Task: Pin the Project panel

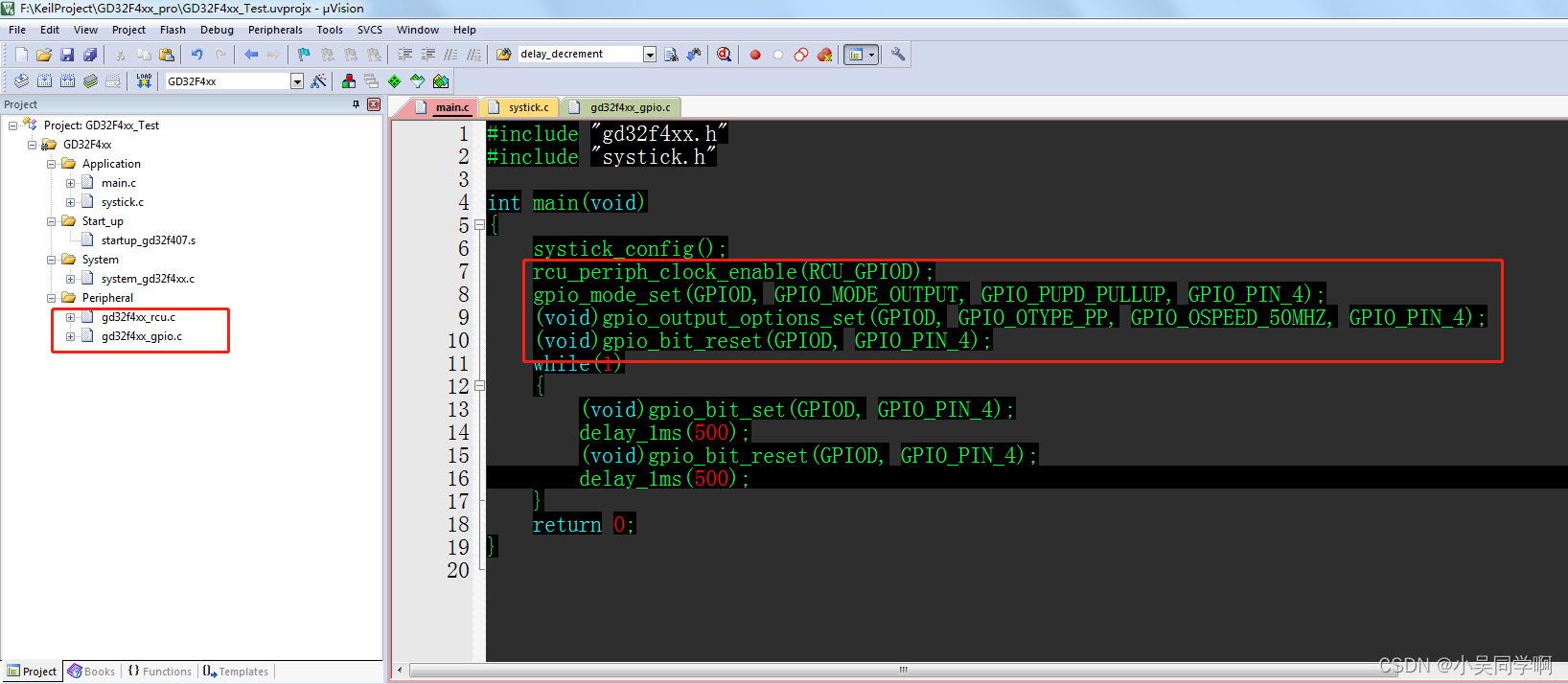Action: [357, 104]
